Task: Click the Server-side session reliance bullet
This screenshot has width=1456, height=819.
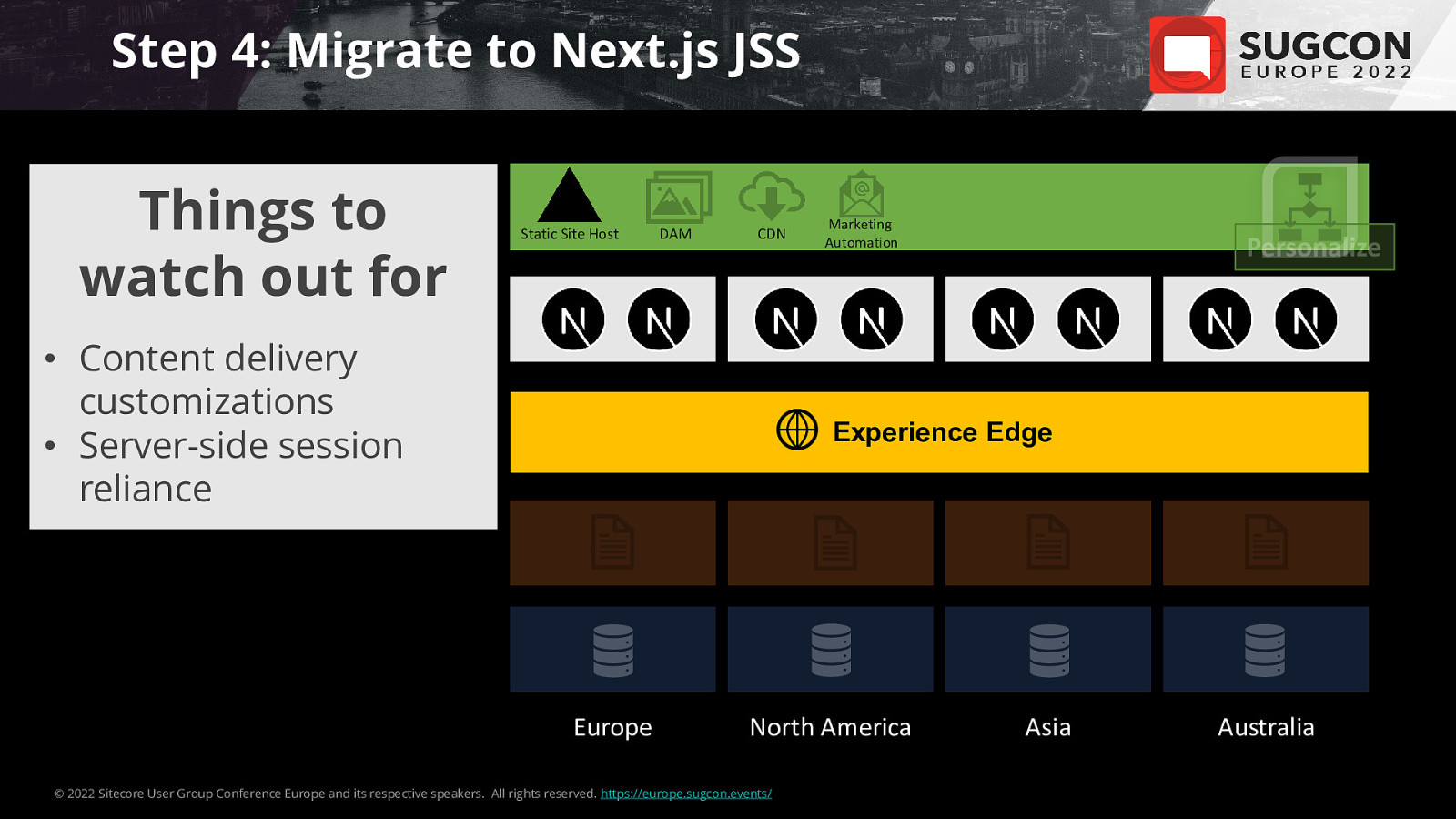Action: pyautogui.click(x=241, y=467)
